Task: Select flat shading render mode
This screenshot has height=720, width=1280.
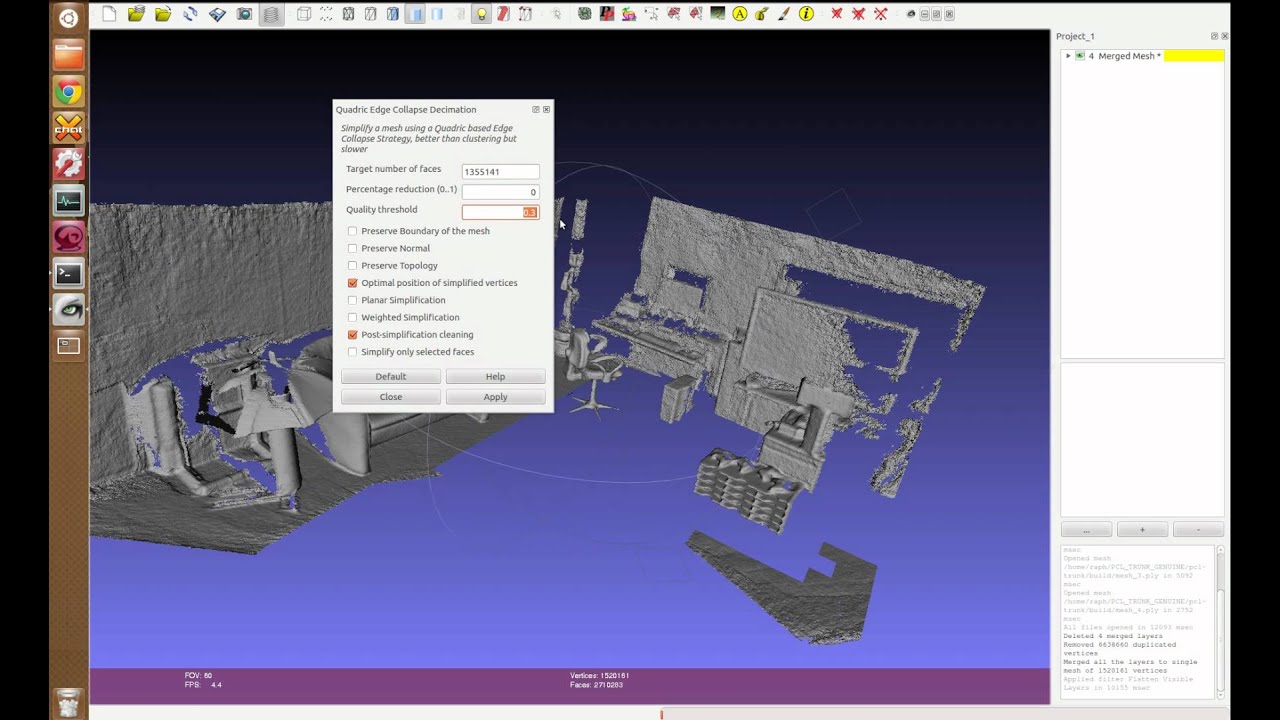Action: point(415,14)
